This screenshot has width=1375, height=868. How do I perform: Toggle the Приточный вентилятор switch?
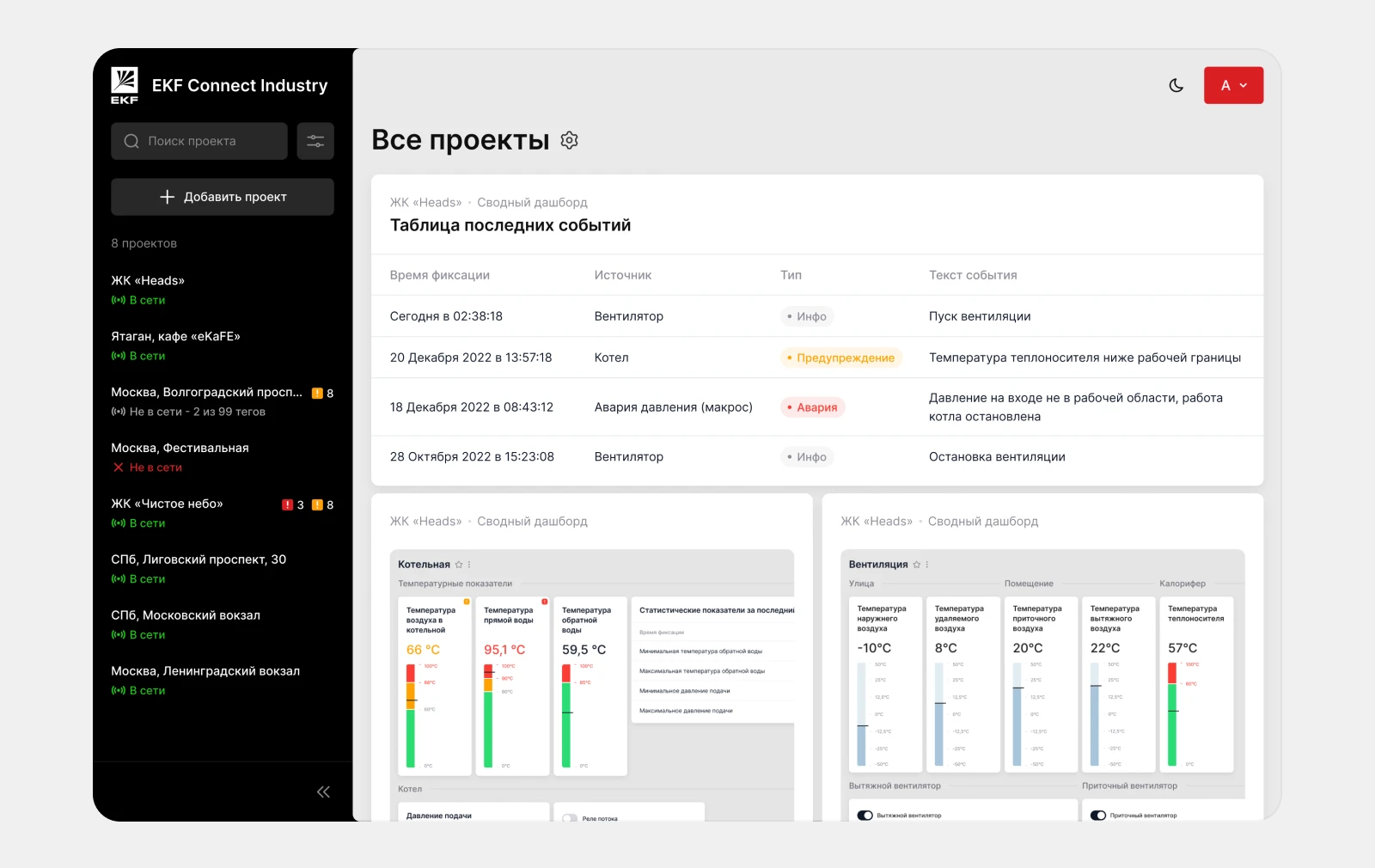(x=1098, y=816)
